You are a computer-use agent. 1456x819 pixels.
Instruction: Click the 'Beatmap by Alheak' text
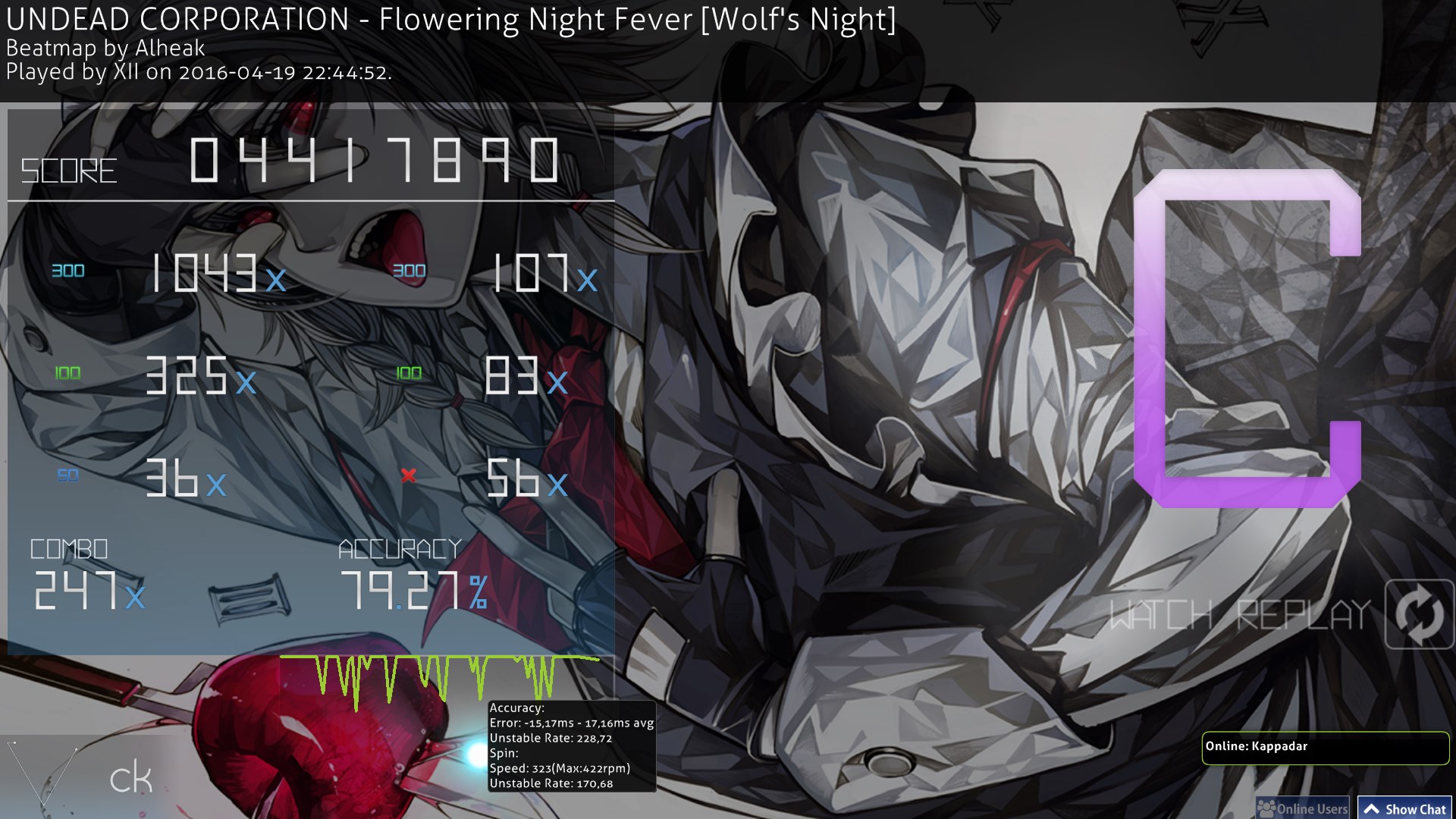pyautogui.click(x=105, y=48)
